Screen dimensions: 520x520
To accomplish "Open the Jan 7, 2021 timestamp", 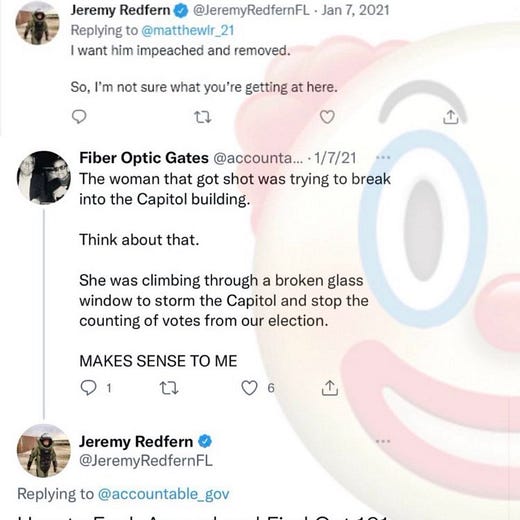I will pyautogui.click(x=355, y=10).
